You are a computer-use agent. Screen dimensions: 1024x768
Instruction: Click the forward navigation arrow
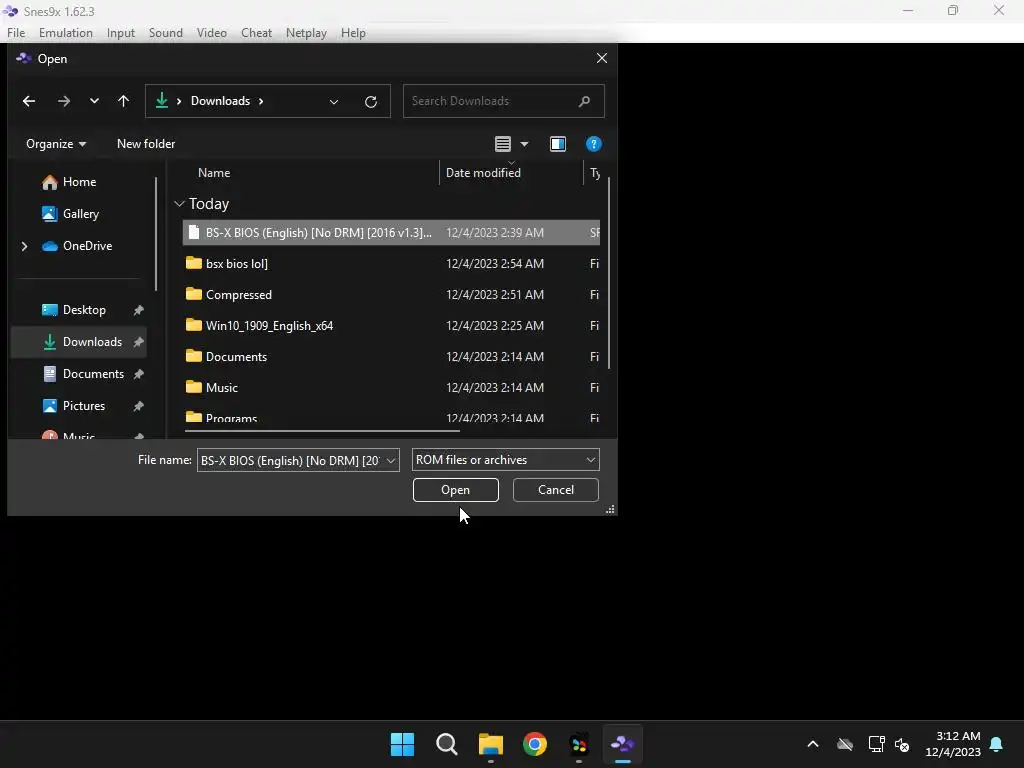point(63,101)
